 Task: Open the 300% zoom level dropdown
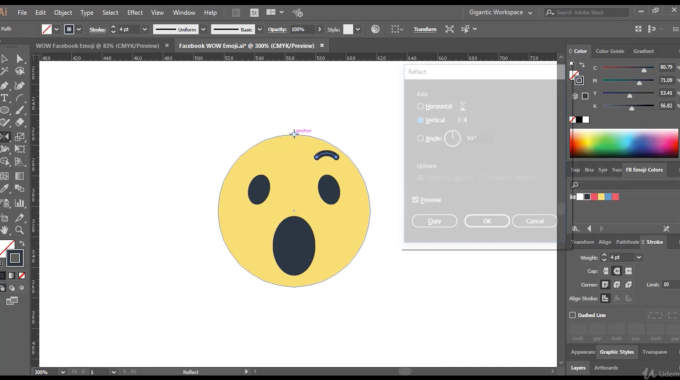(63, 372)
